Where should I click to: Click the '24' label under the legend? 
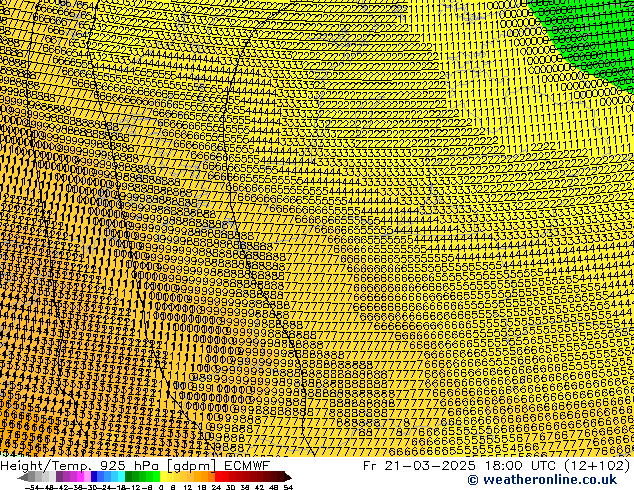[216, 487]
